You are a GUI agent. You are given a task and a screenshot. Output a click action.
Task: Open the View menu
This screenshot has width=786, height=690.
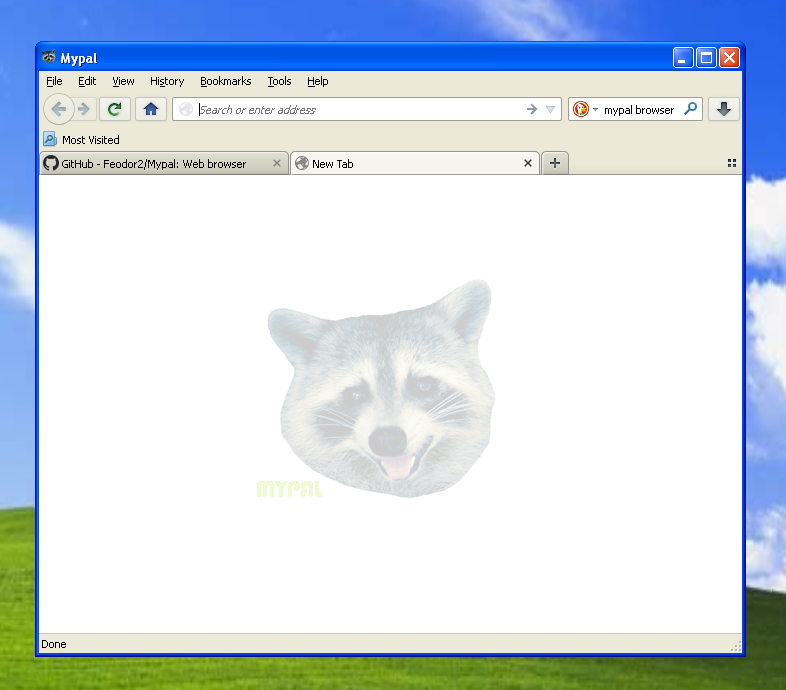[x=123, y=81]
